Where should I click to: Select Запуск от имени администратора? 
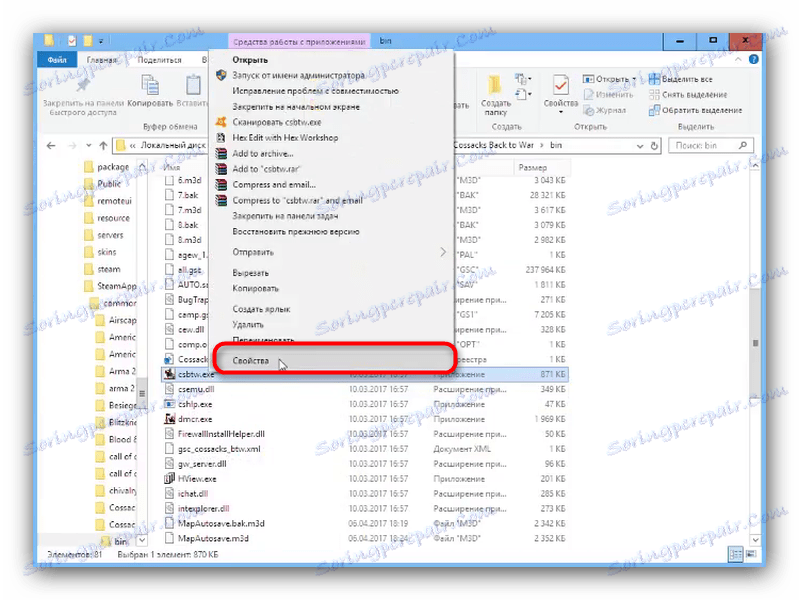[299, 75]
